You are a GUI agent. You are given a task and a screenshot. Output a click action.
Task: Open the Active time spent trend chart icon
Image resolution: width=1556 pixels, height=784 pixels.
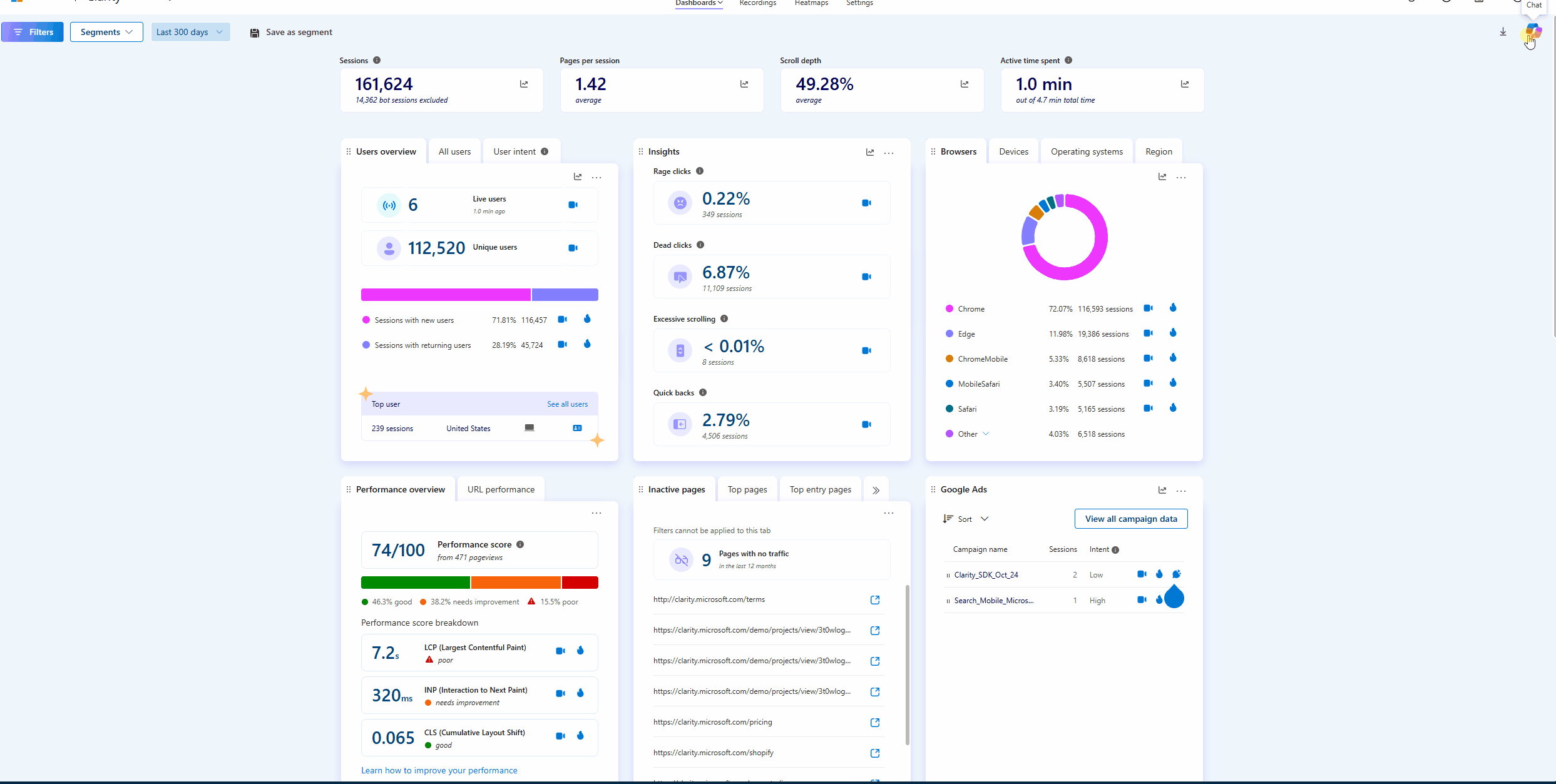(x=1185, y=84)
